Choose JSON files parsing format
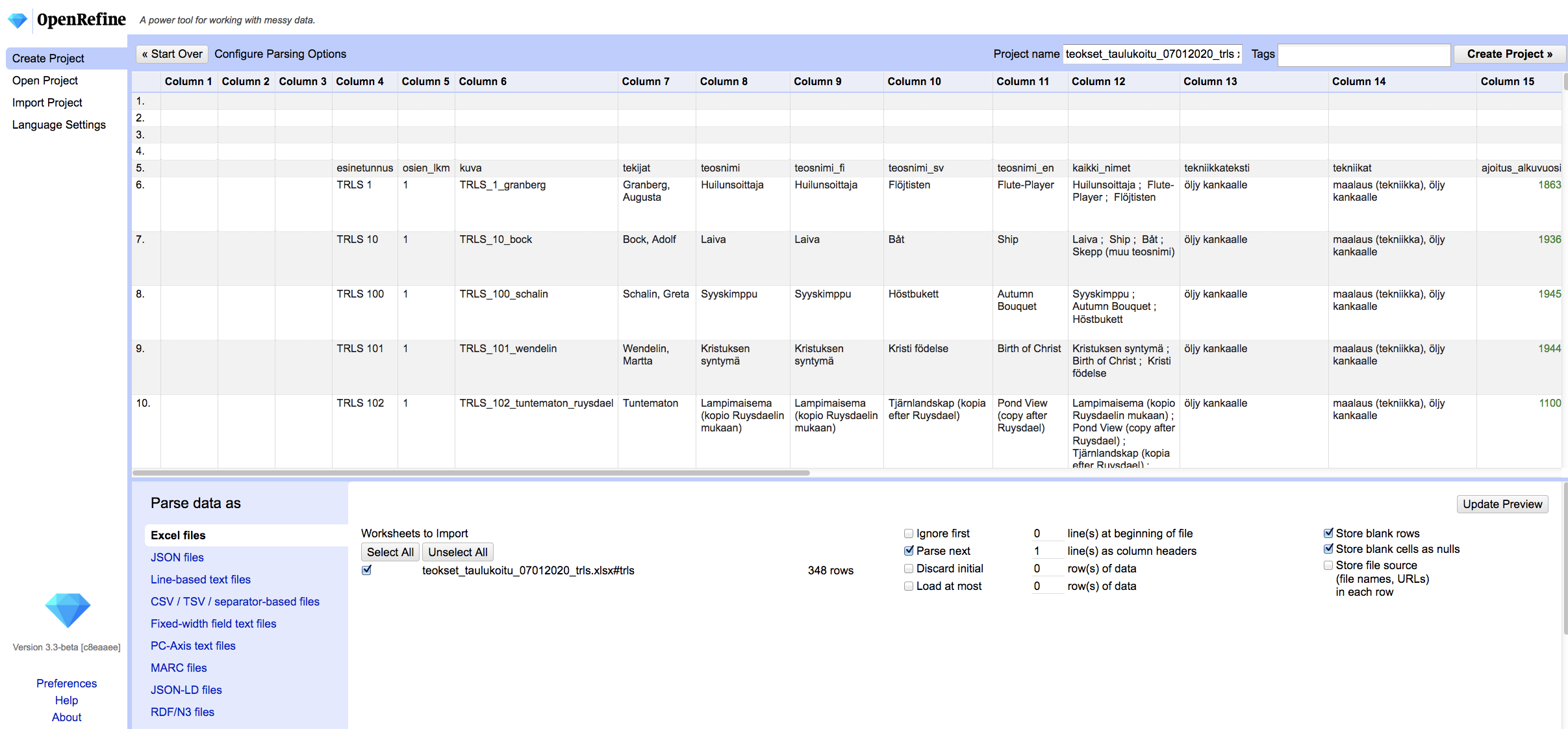This screenshot has height=729, width=1568. 177,557
